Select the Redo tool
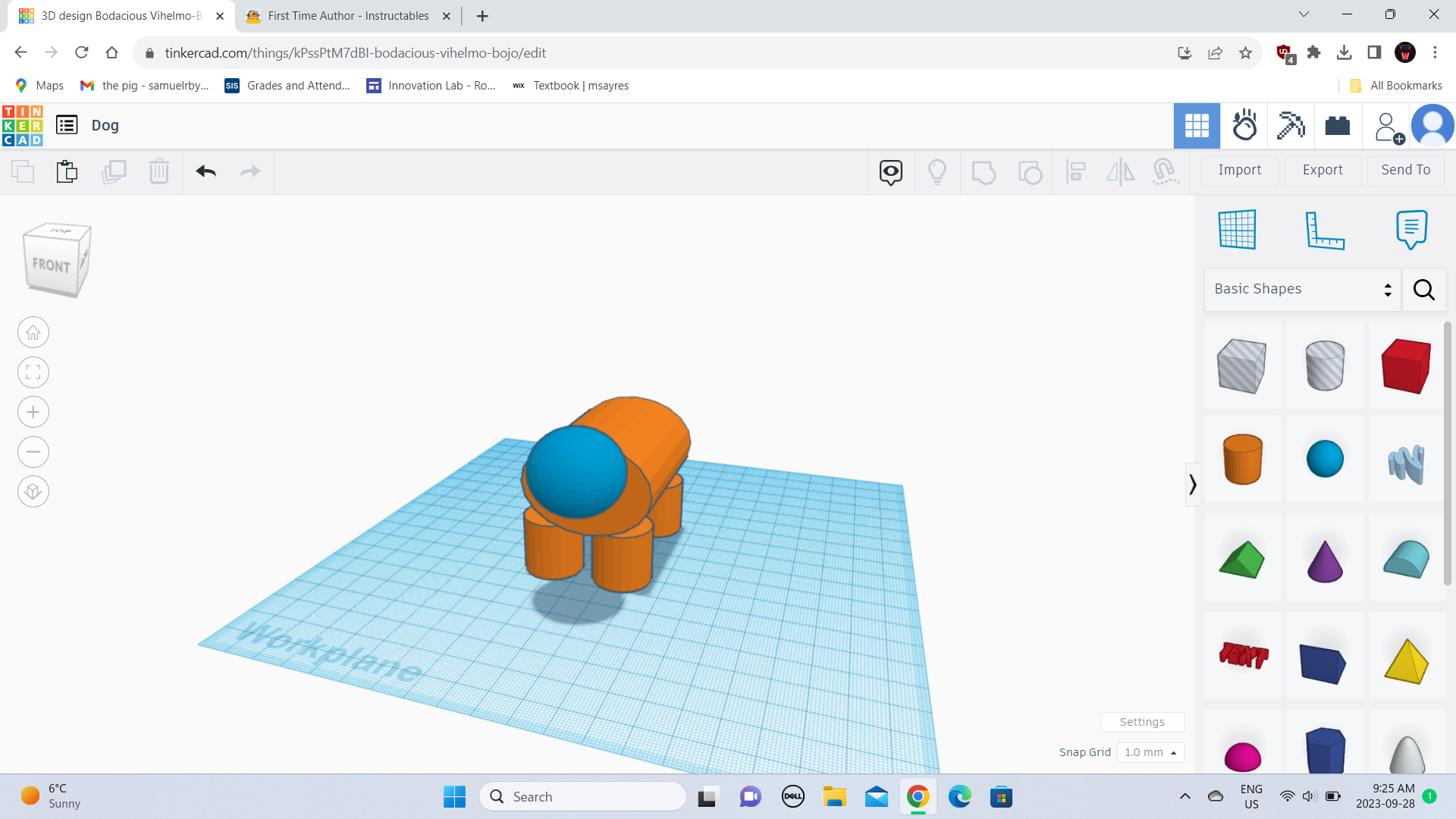This screenshot has height=819, width=1456. [250, 171]
